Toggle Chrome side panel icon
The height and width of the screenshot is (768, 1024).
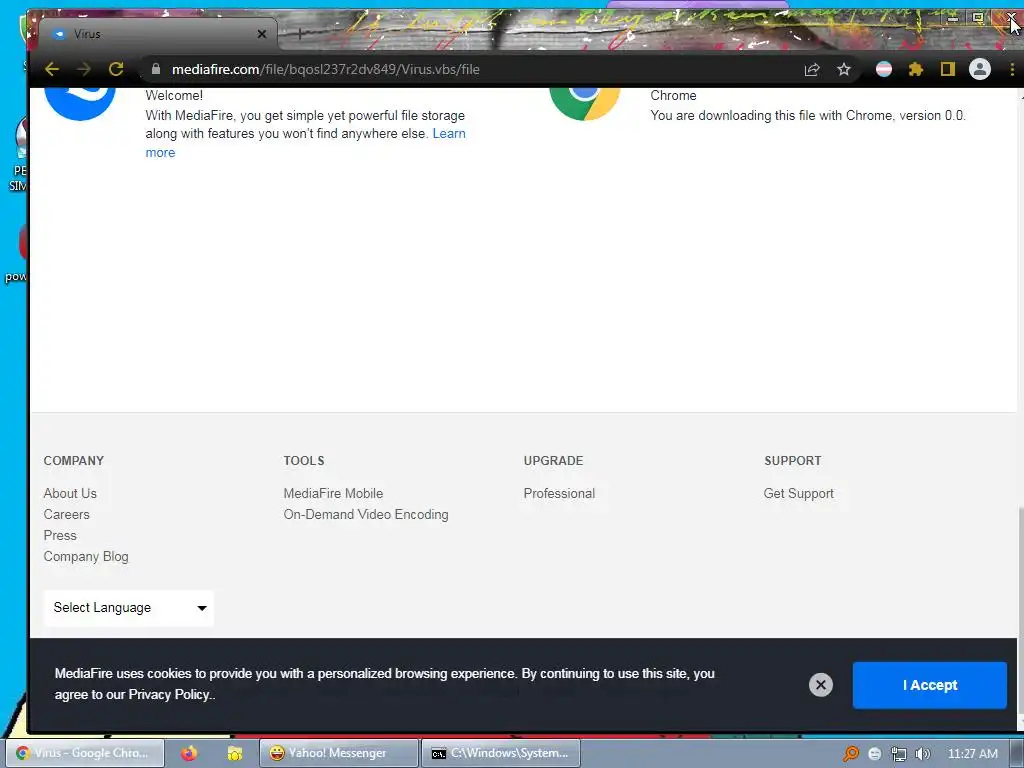tap(948, 69)
